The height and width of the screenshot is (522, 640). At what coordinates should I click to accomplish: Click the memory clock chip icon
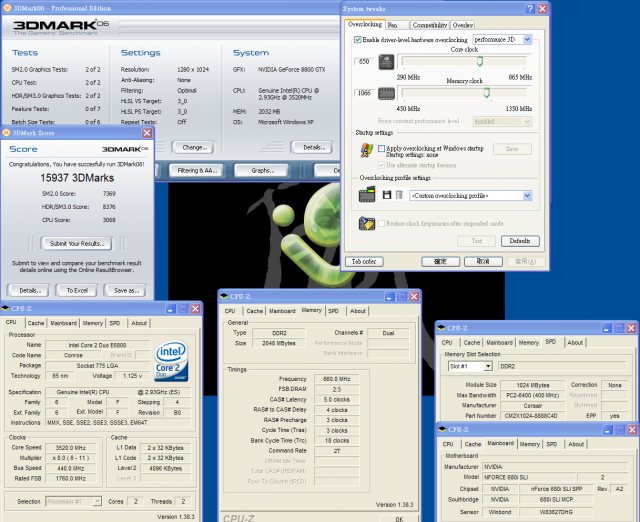[386, 93]
